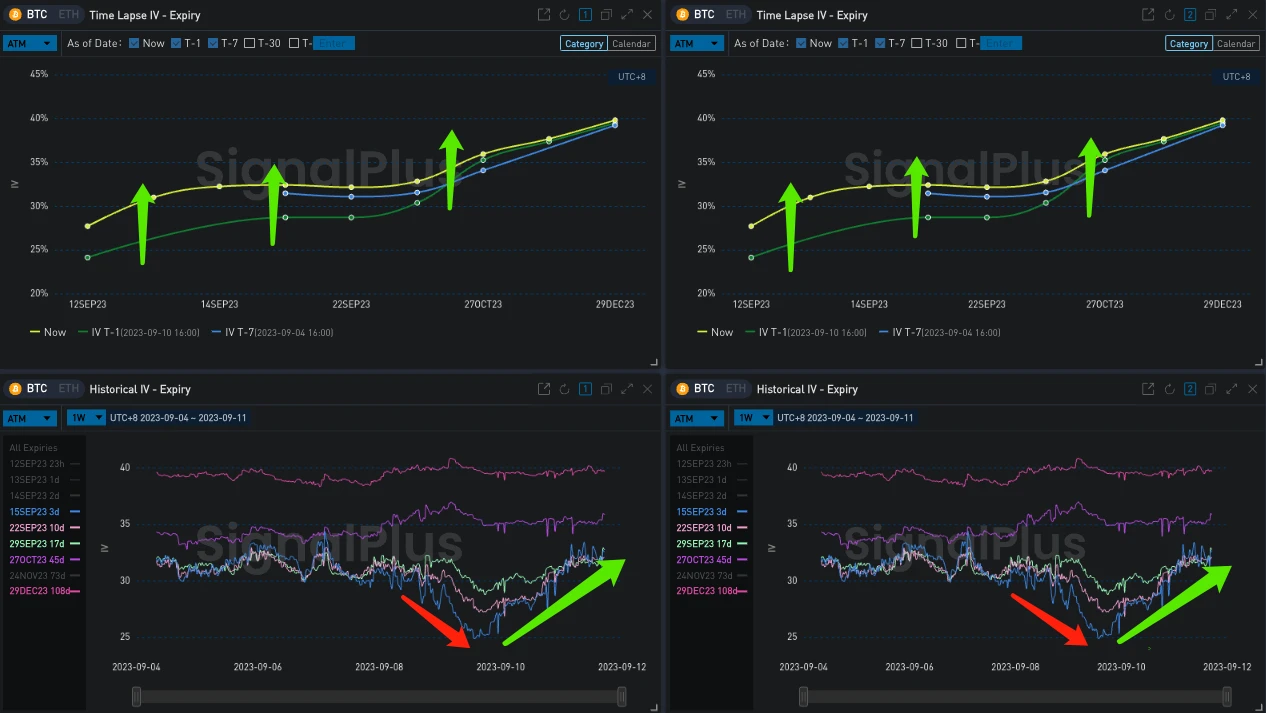Open ATM dropdown in right Historical IV panel
The width and height of the screenshot is (1266, 713).
click(696, 418)
